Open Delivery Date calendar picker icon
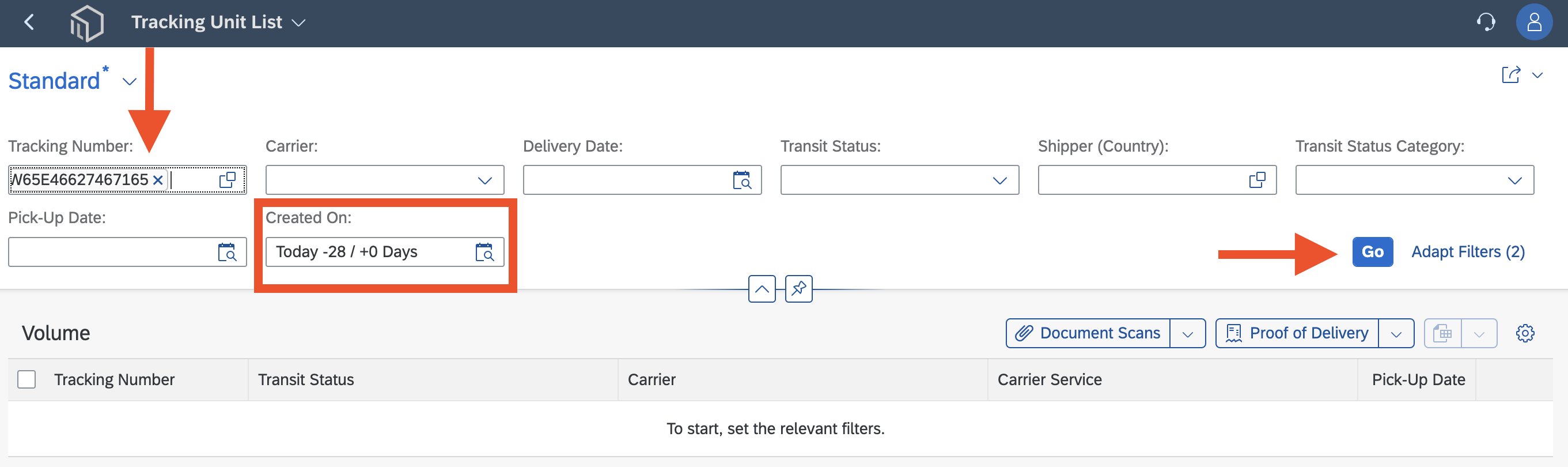1568x467 pixels. (741, 180)
